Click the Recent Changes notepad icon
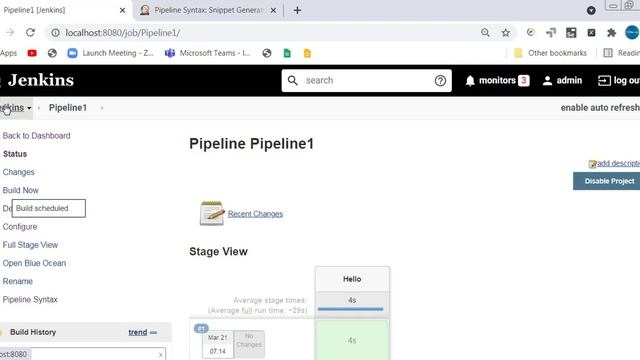The height and width of the screenshot is (360, 640). (212, 213)
